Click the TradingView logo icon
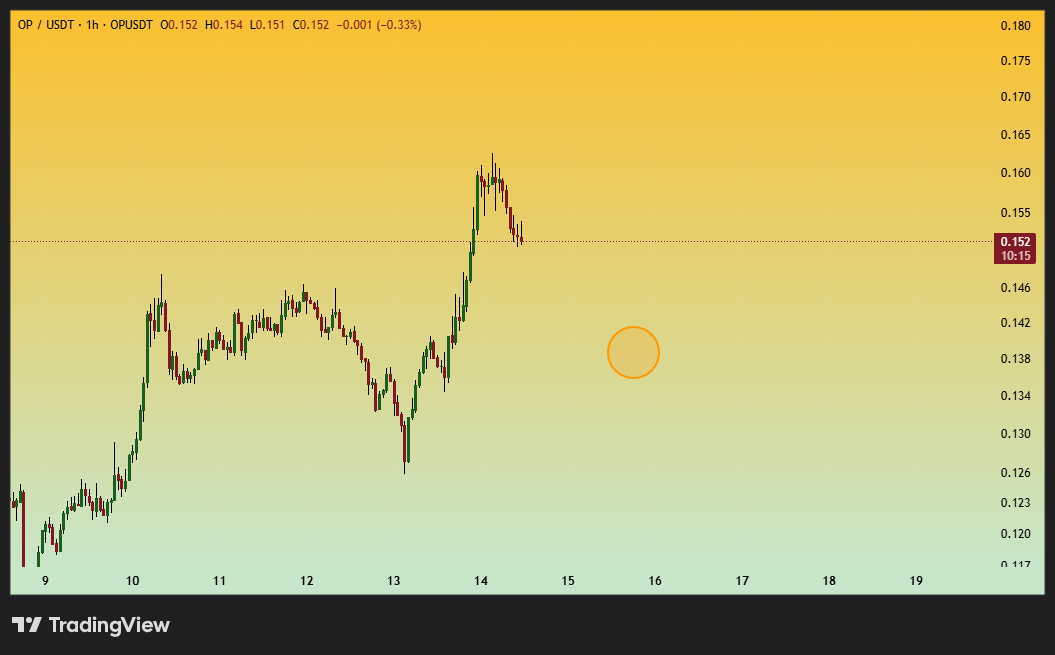 click(27, 625)
